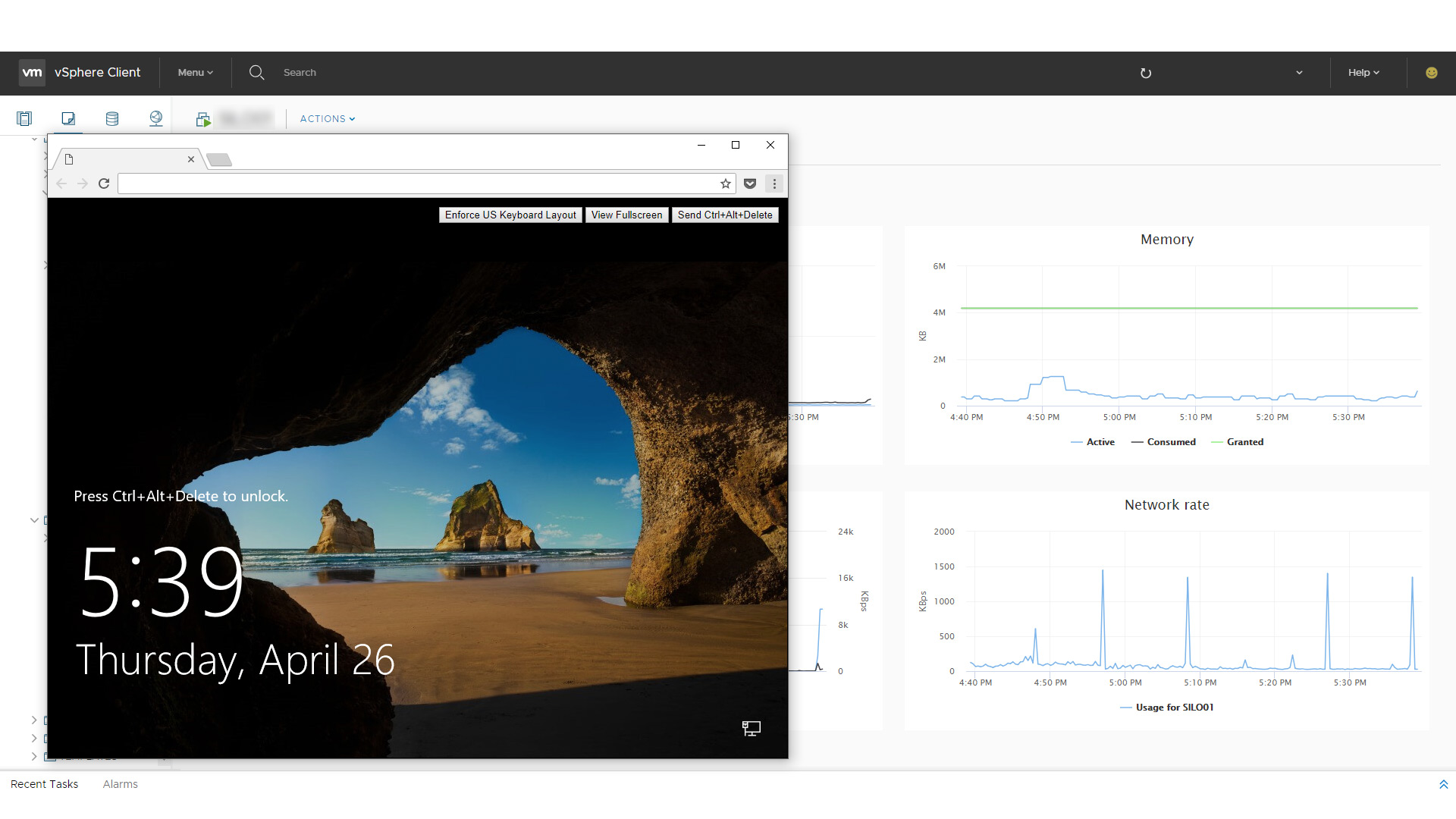This screenshot has height=819, width=1456.
Task: Close the console browser window
Action: click(x=770, y=145)
